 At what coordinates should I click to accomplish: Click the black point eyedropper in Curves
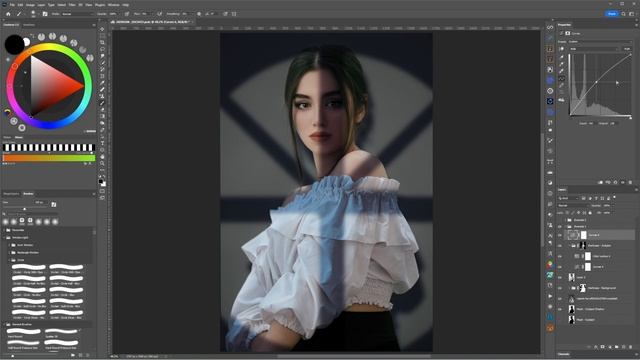coord(562,57)
